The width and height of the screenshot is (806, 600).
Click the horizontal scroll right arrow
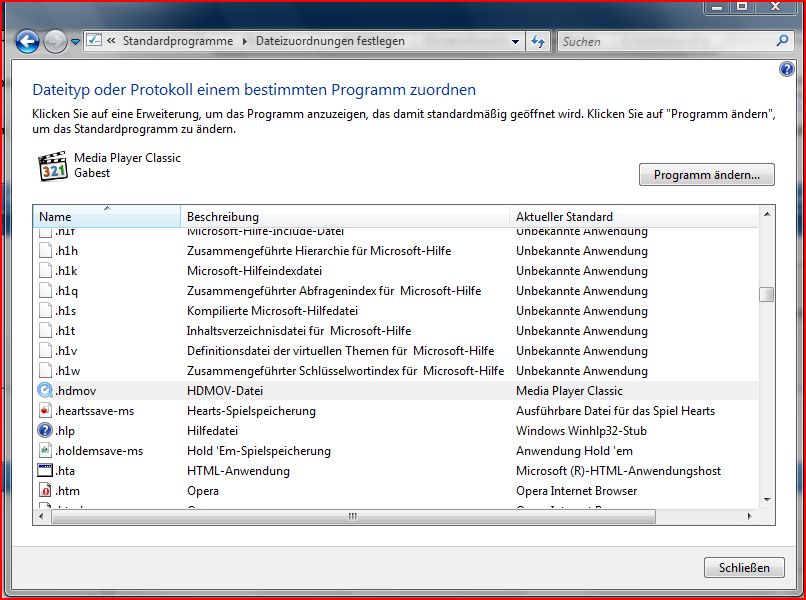(749, 516)
